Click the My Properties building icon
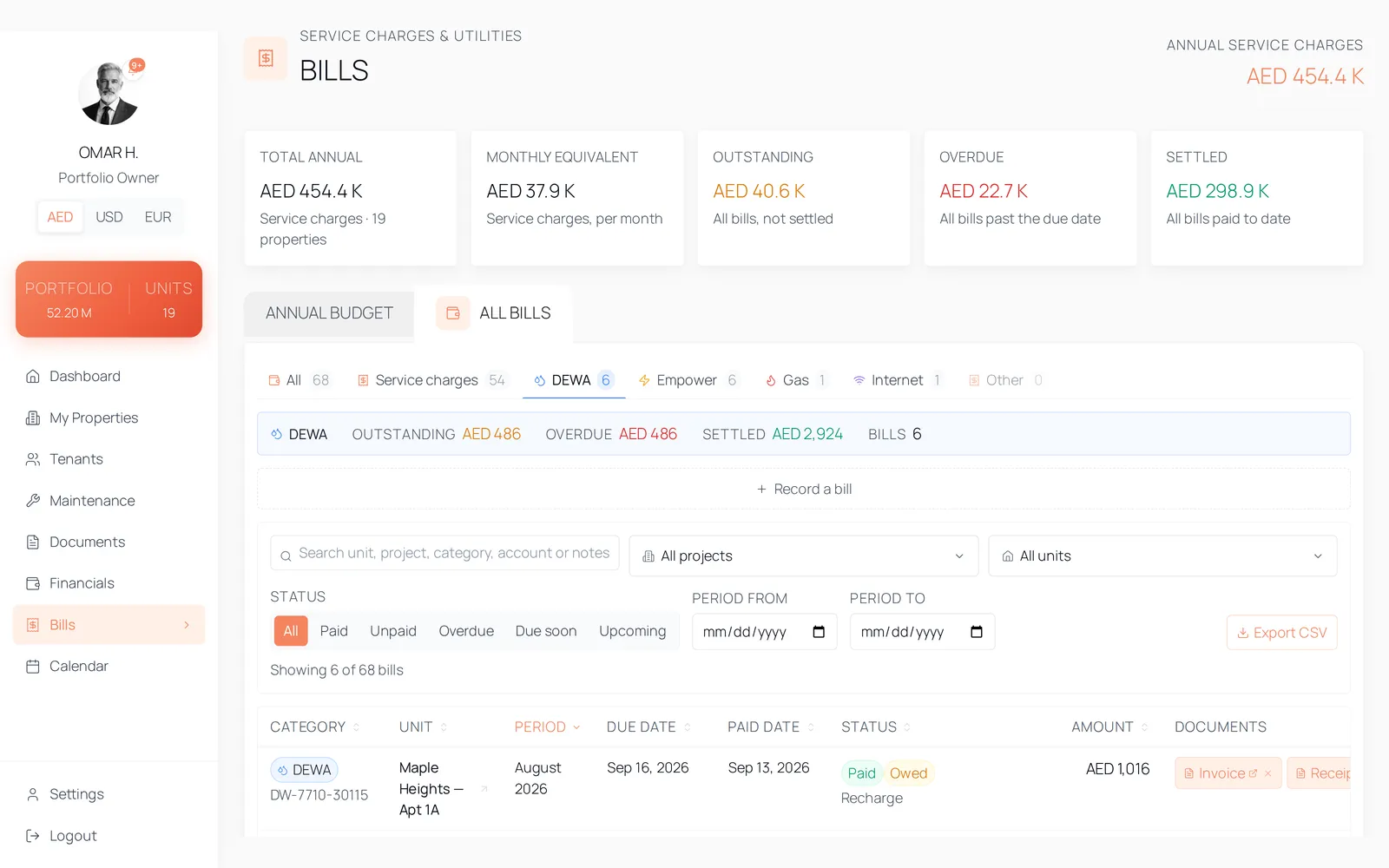 [x=33, y=418]
